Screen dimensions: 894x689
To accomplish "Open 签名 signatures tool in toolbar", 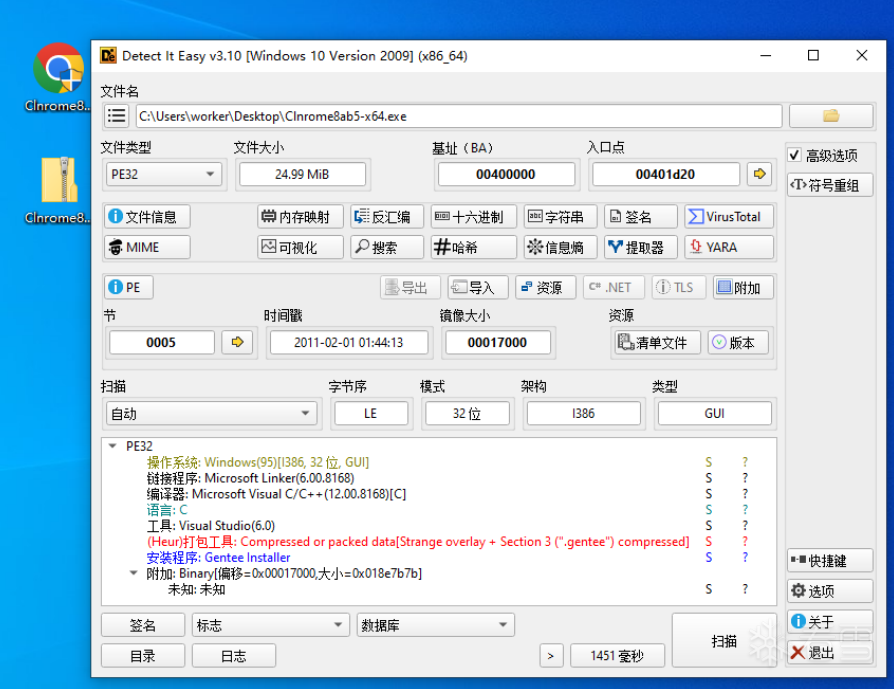I will point(641,217).
